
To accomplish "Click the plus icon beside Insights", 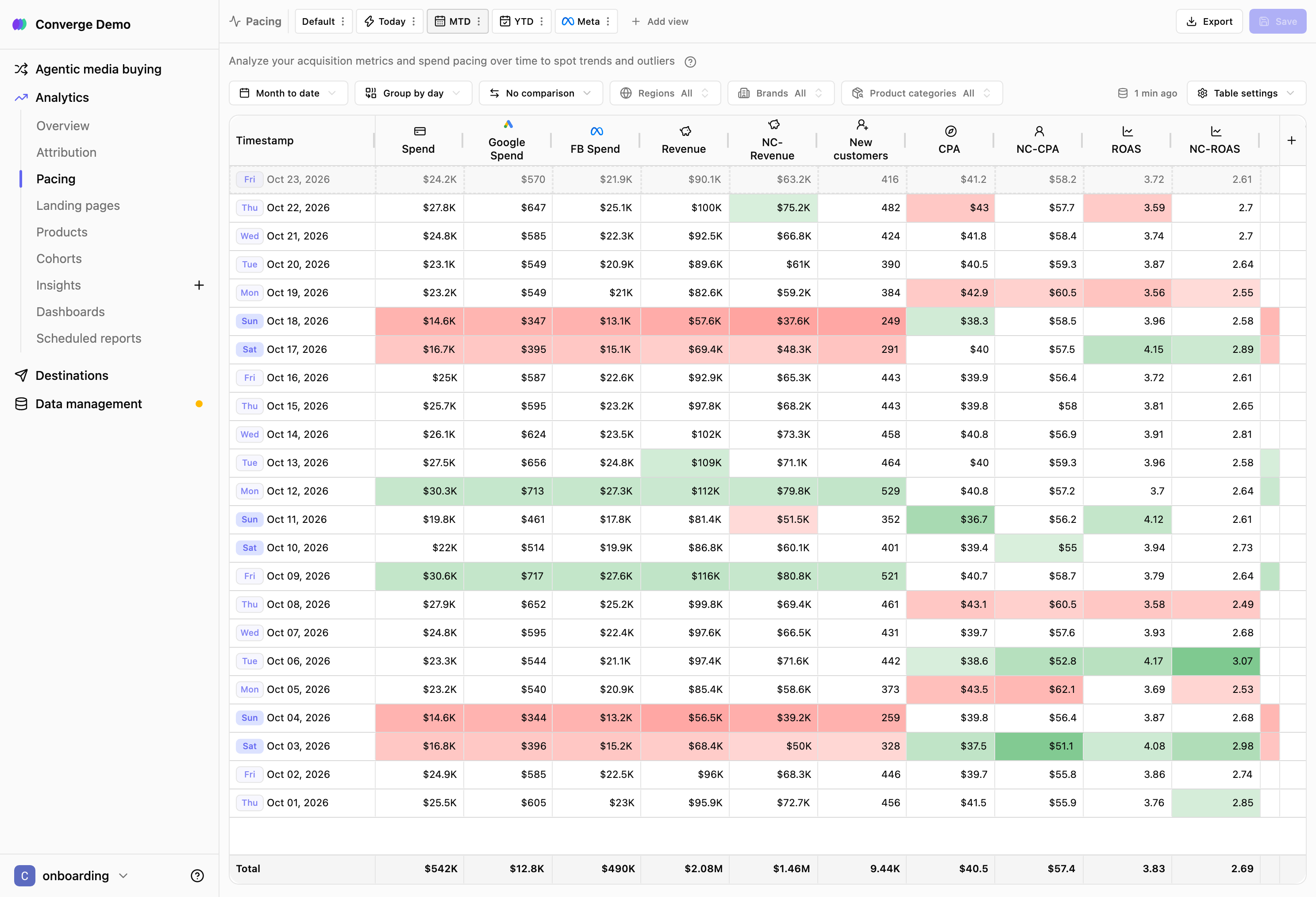I will tap(199, 285).
